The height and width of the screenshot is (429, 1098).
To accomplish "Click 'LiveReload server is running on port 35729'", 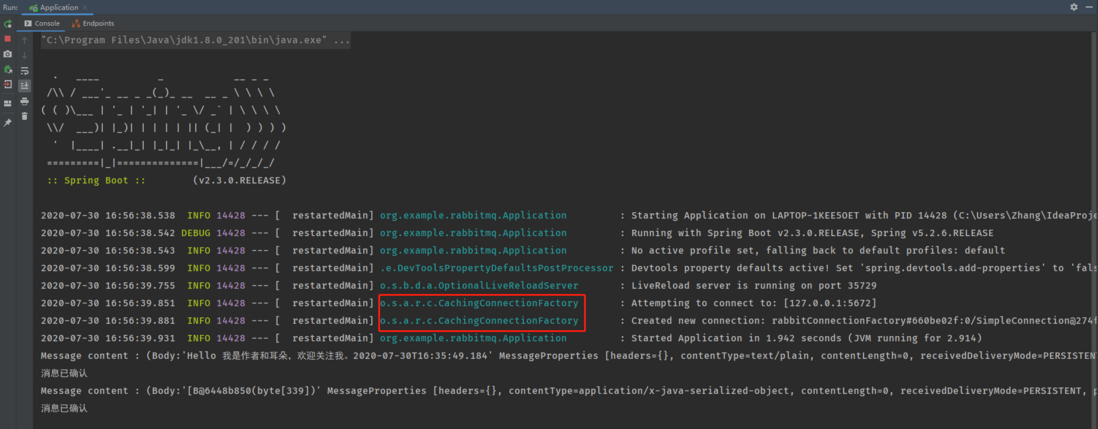I will coord(753,286).
